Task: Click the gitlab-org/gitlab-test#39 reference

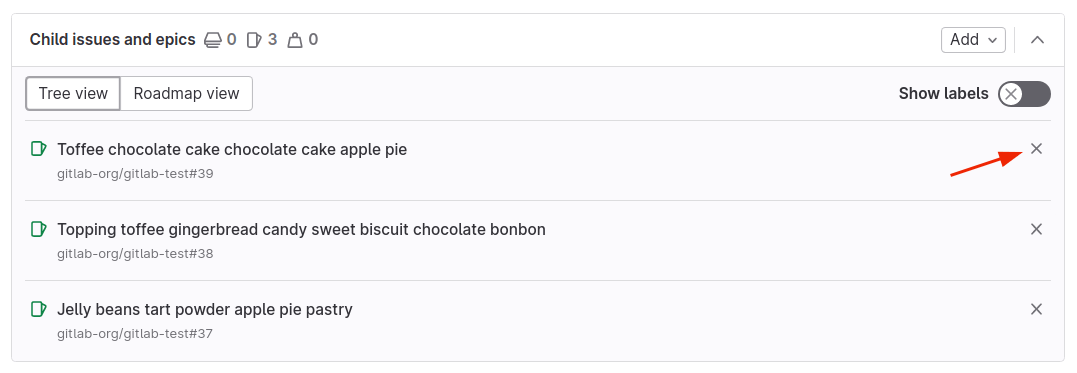Action: pyautogui.click(x=135, y=174)
